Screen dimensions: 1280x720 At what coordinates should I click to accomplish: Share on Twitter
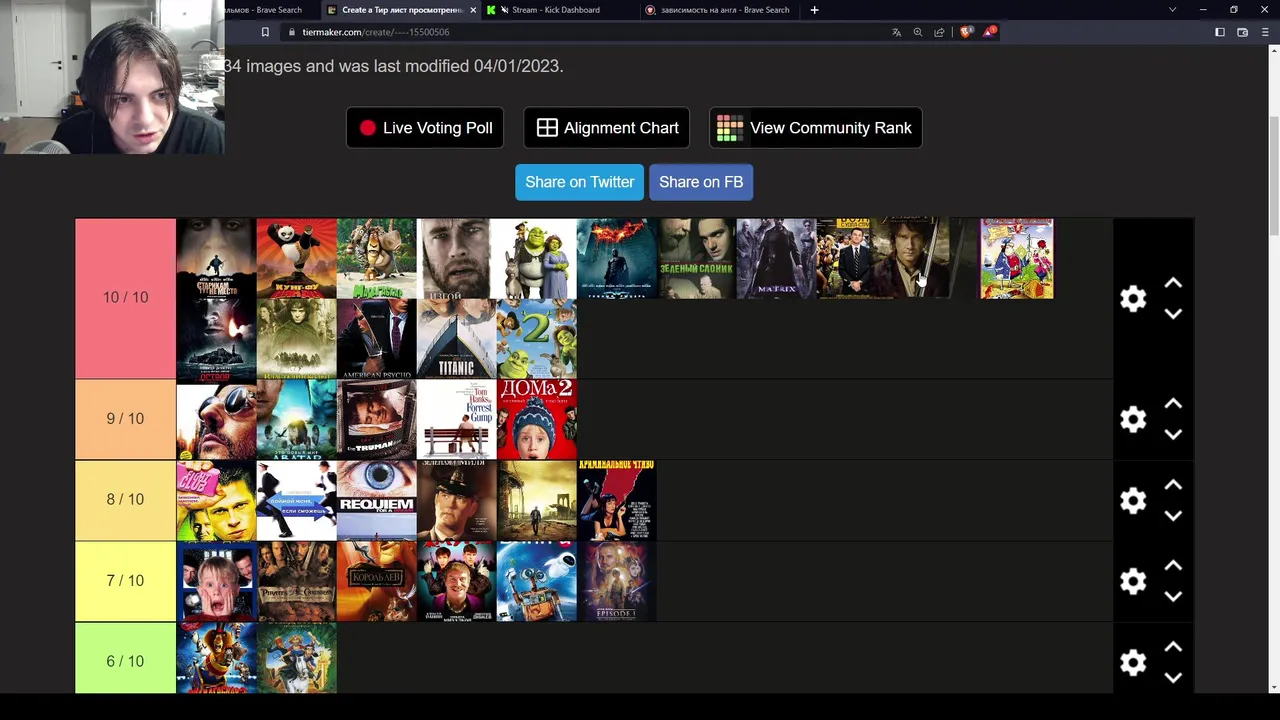pos(579,182)
